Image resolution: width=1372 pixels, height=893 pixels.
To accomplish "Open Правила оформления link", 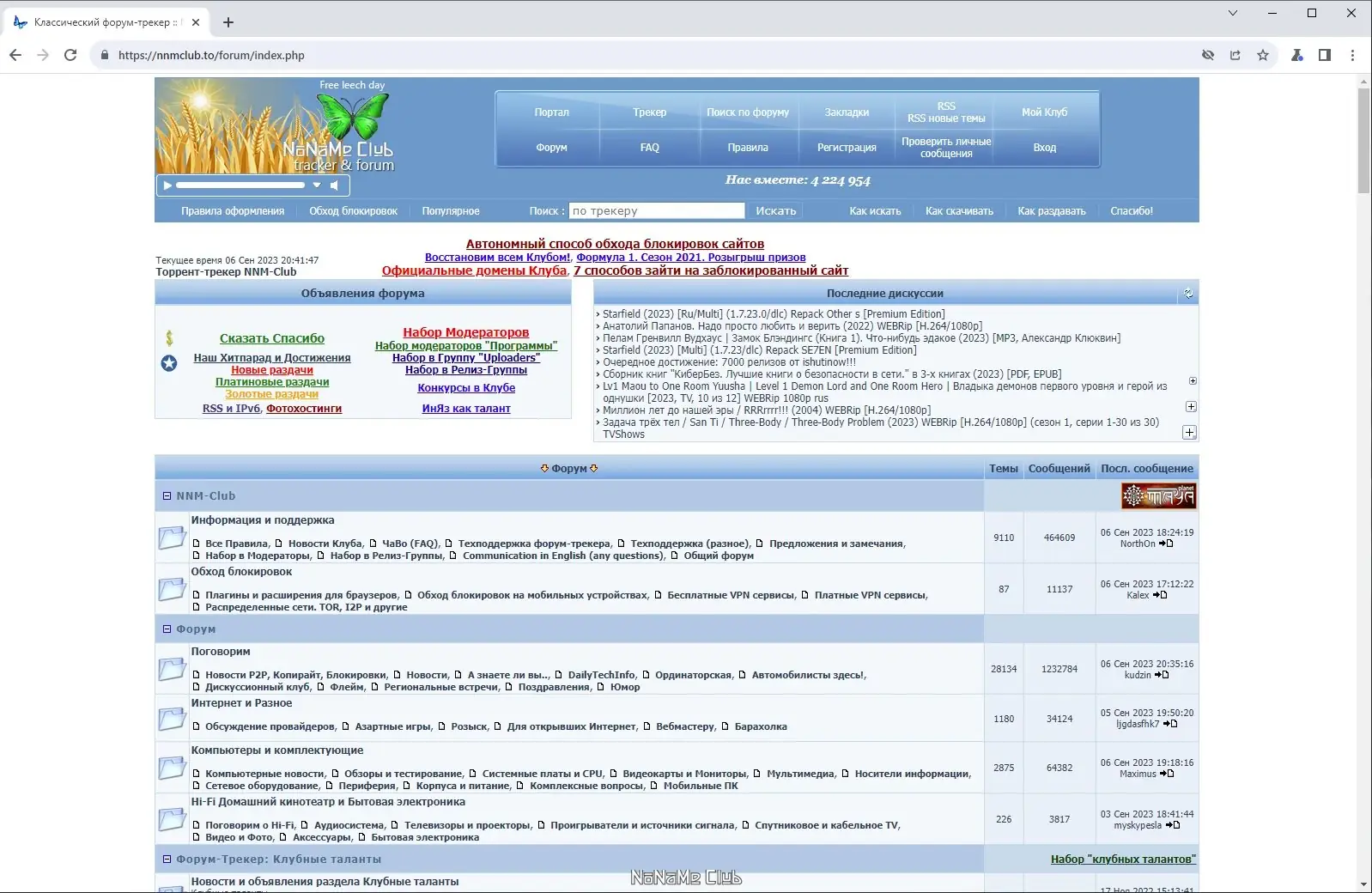I will (x=233, y=211).
